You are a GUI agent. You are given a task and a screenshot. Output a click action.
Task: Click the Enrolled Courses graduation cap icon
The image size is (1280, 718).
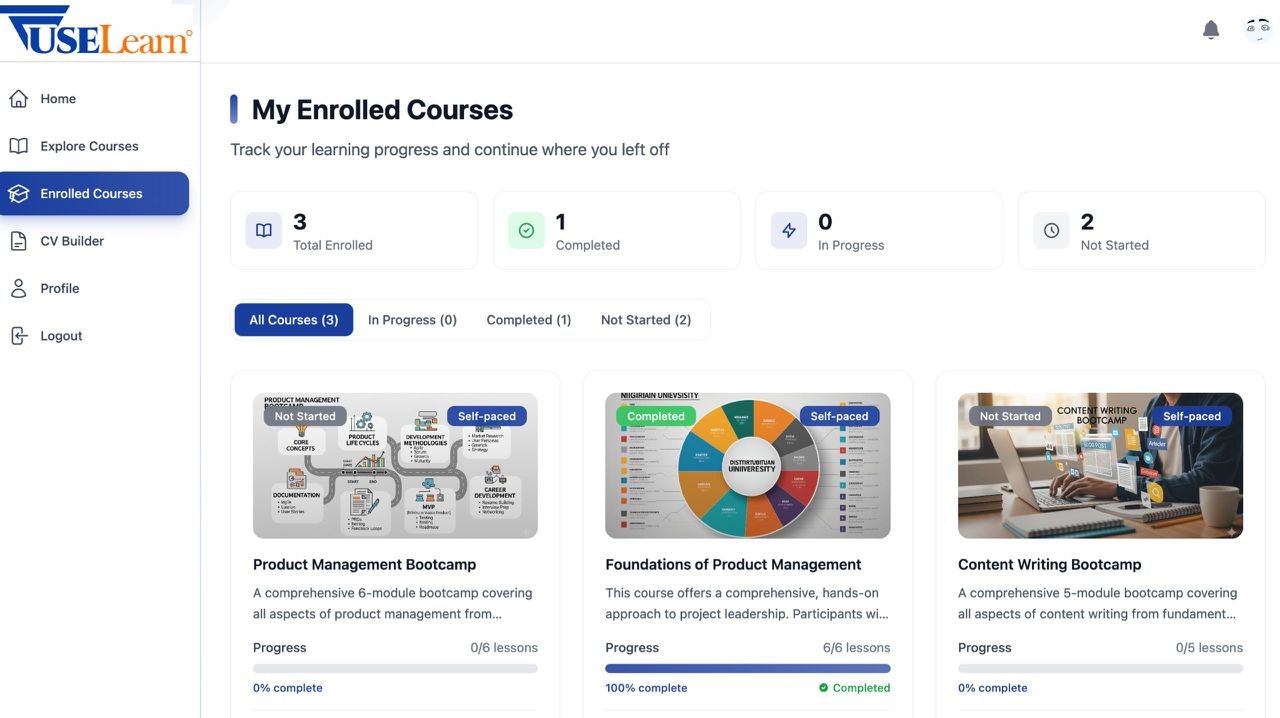tap(18, 193)
